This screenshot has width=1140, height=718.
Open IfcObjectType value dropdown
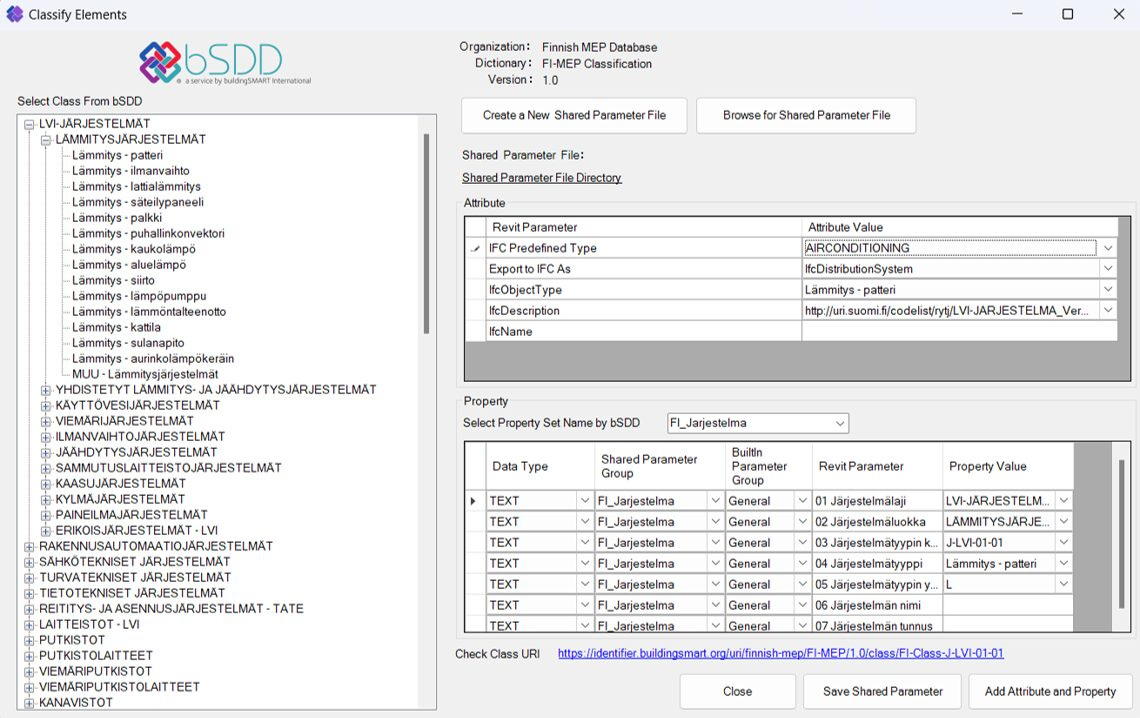click(x=1107, y=290)
